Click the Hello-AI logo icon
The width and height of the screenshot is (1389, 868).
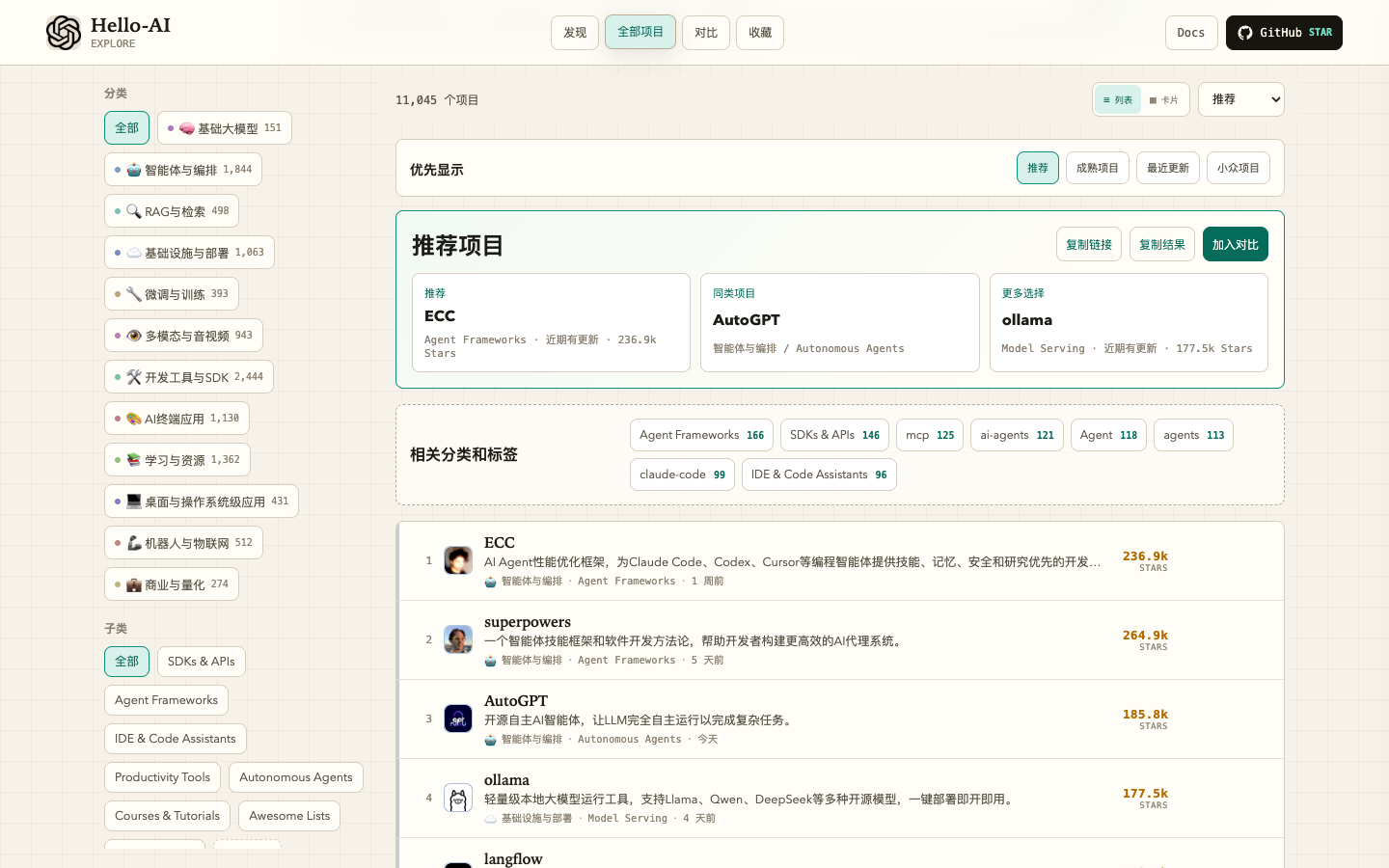point(64,33)
